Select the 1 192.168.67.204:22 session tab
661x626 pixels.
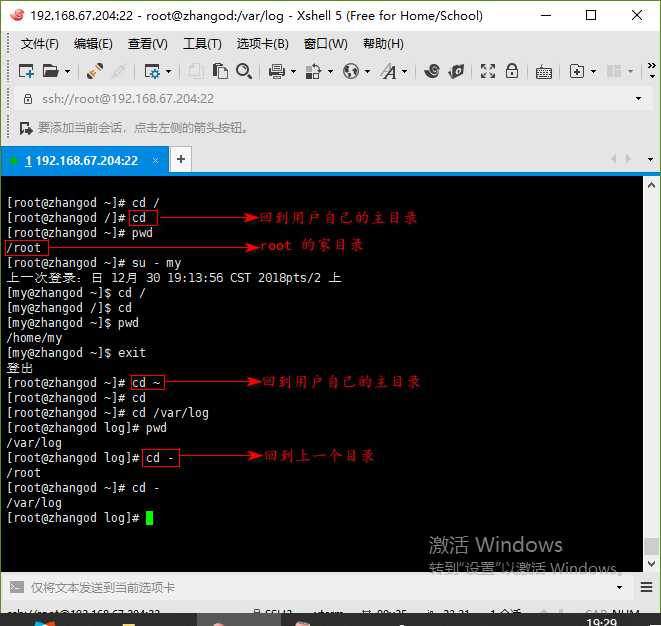pyautogui.click(x=85, y=160)
